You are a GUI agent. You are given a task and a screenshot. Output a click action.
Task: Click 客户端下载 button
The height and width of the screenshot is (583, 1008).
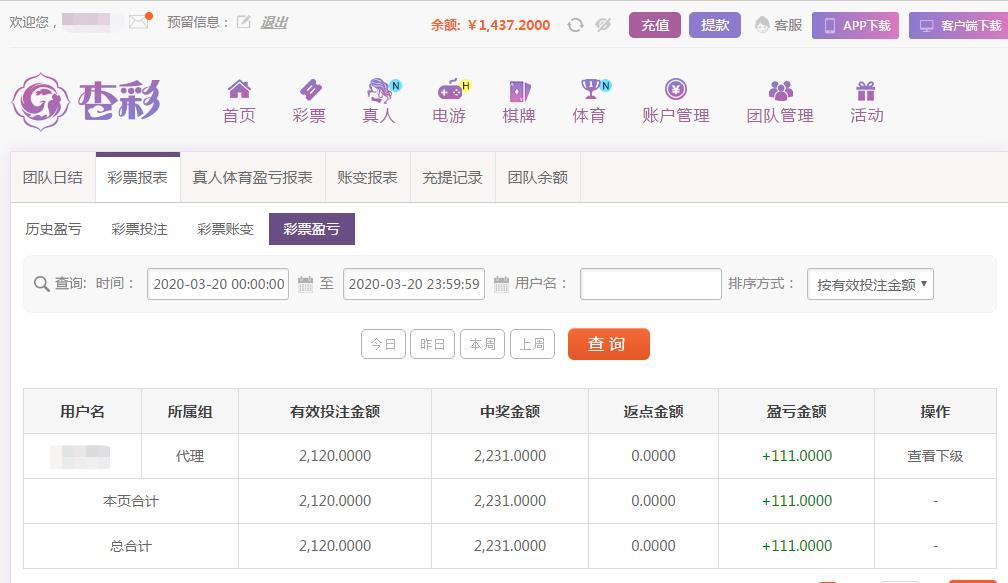click(958, 25)
